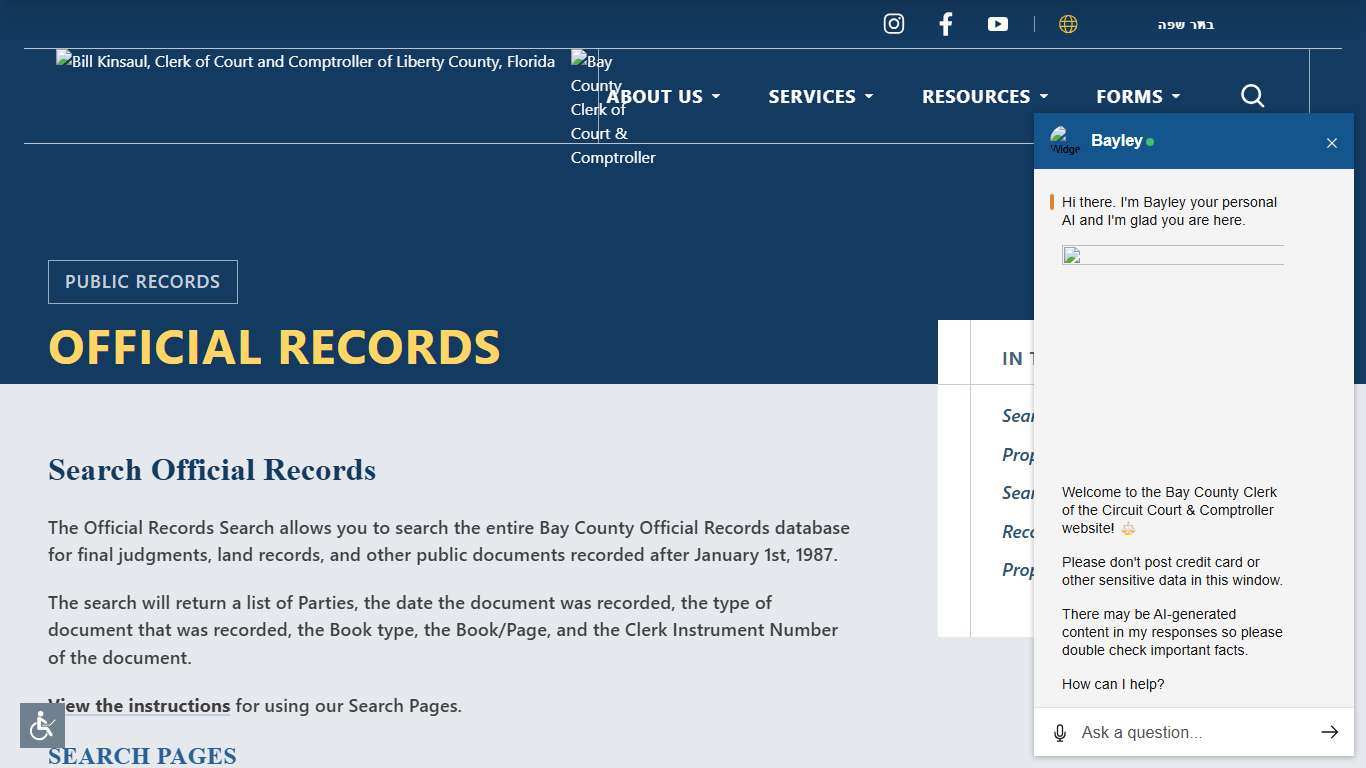Click the PUBLIC RECORDS label button
Screen dimensions: 1366x768
tap(142, 281)
